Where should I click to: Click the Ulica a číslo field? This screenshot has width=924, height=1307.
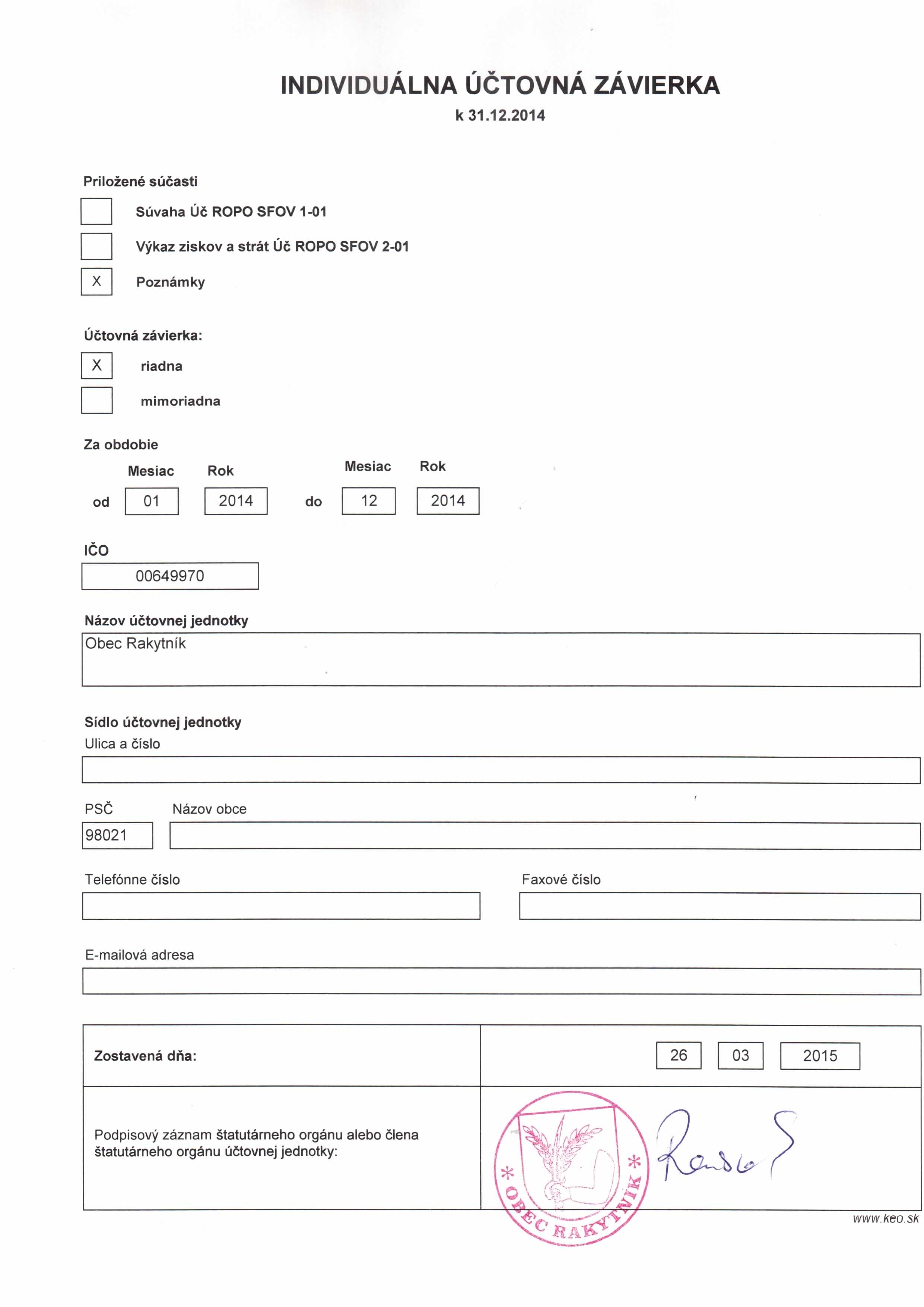pyautogui.click(x=501, y=770)
